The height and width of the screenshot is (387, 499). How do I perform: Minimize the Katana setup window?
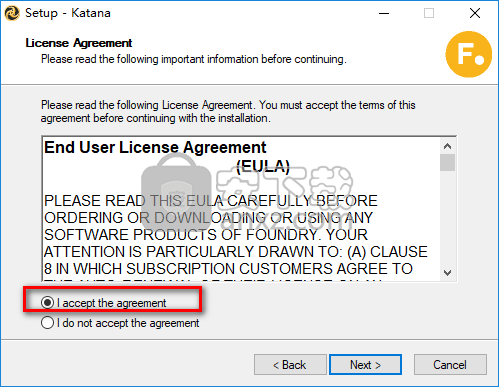click(384, 13)
